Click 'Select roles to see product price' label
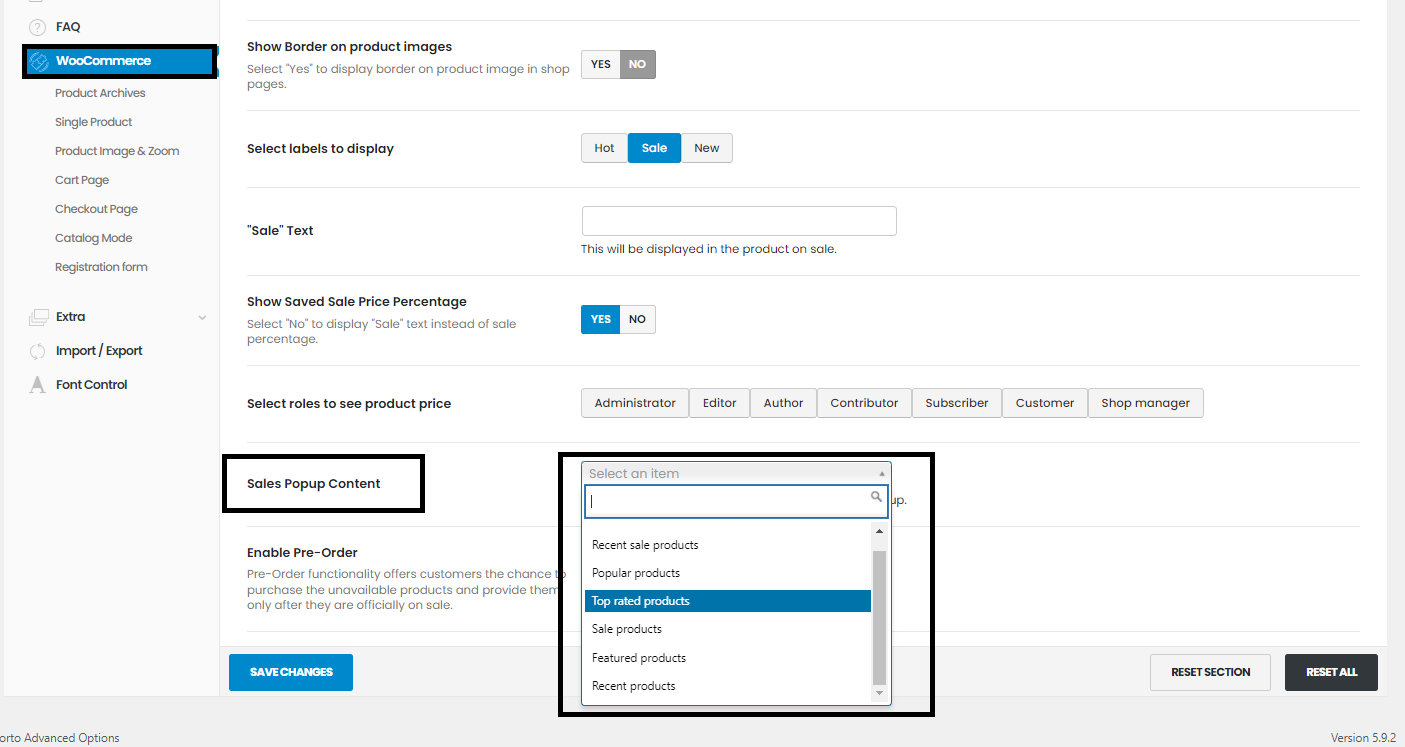The height and width of the screenshot is (747, 1405). (349, 404)
